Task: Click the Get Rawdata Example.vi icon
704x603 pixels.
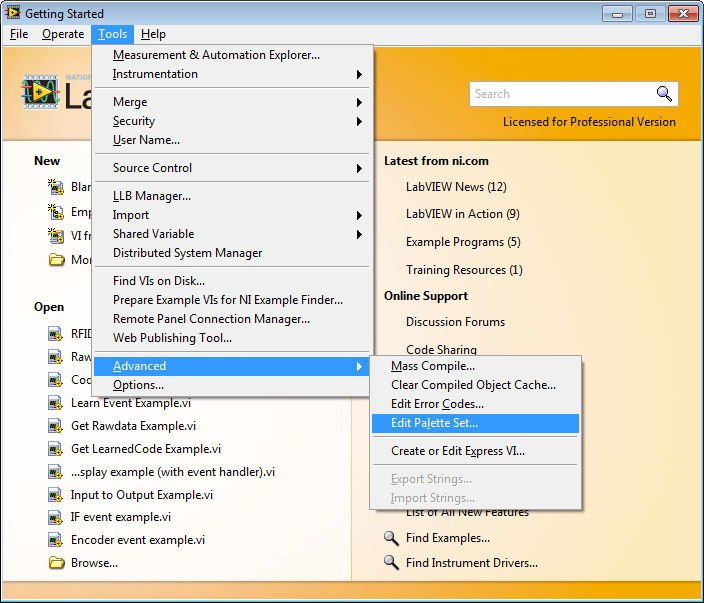Action: [55, 426]
